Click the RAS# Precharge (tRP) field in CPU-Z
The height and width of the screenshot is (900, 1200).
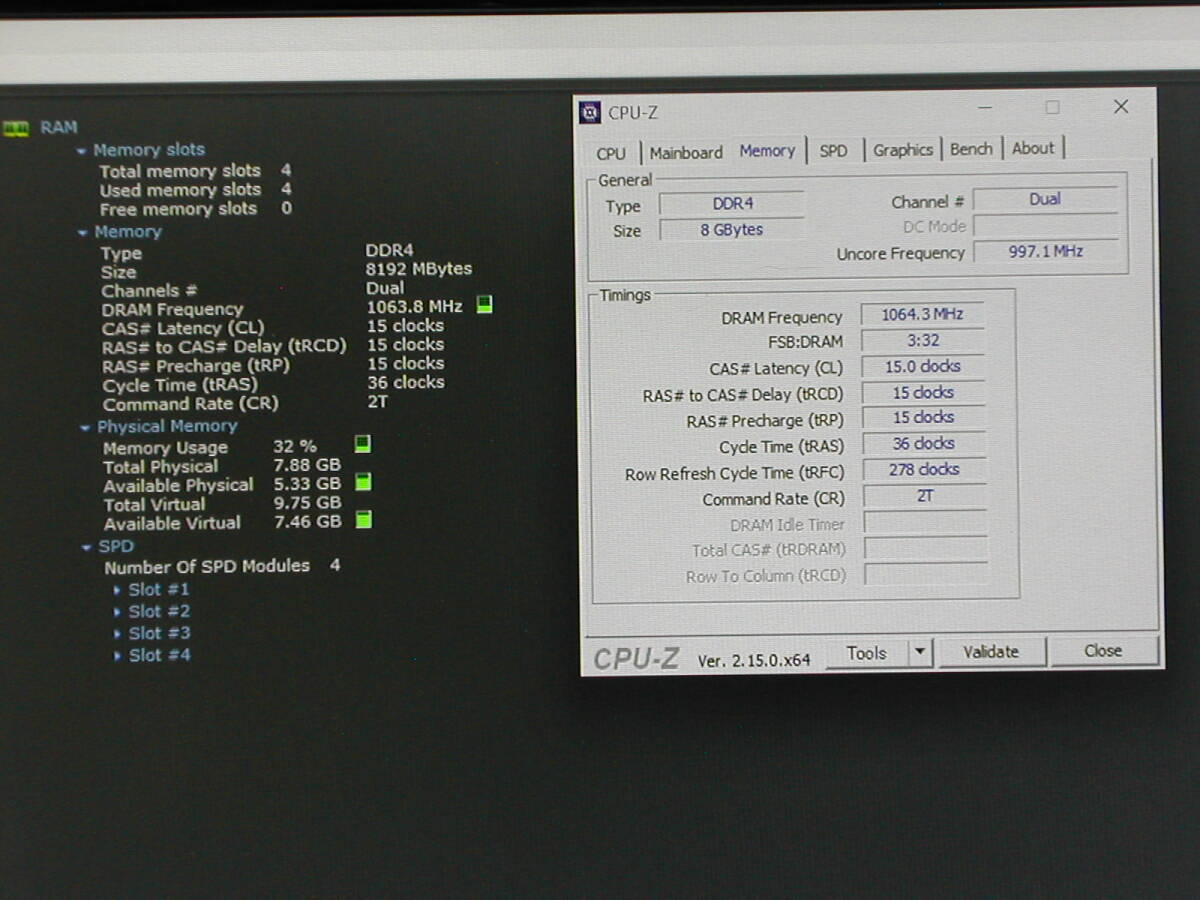click(x=923, y=417)
